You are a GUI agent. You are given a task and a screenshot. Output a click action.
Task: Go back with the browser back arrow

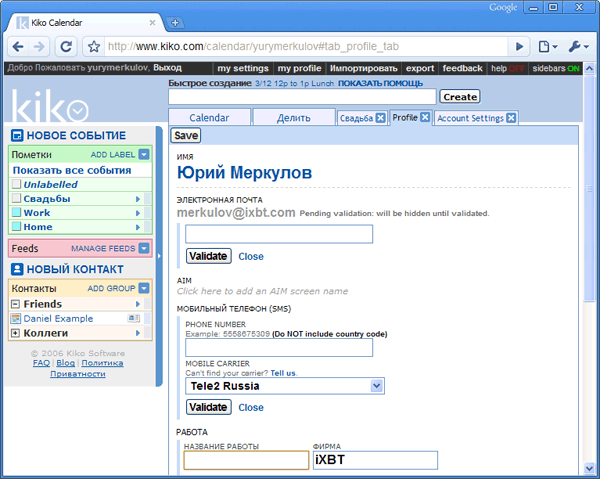point(18,47)
